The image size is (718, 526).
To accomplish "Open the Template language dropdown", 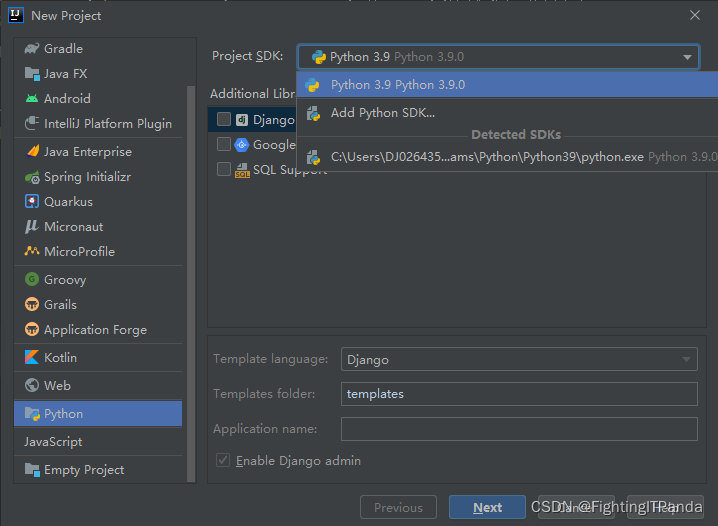I will [519, 359].
